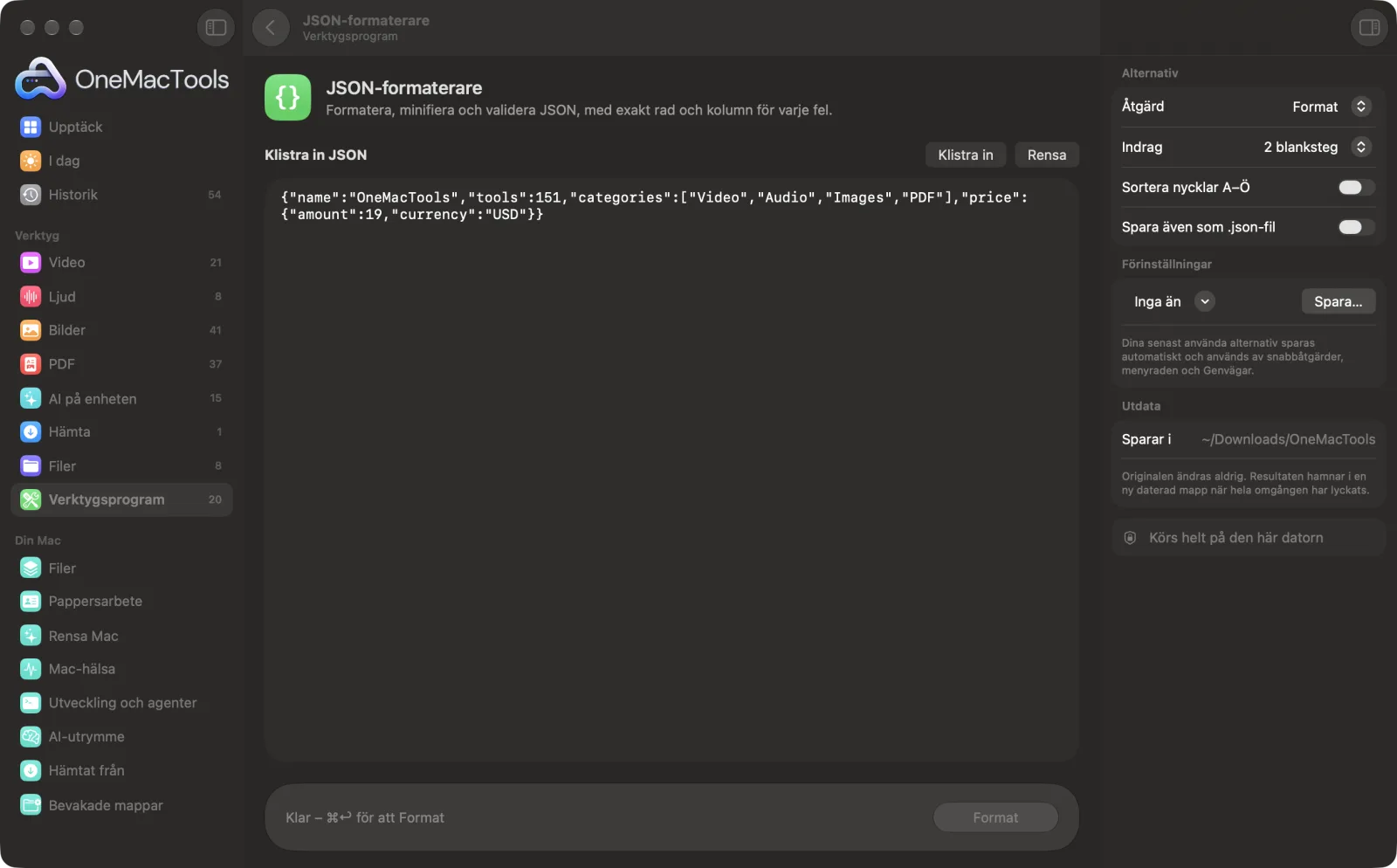Open the Mac-hälsa pulse icon
The width and height of the screenshot is (1397, 868).
coord(31,669)
